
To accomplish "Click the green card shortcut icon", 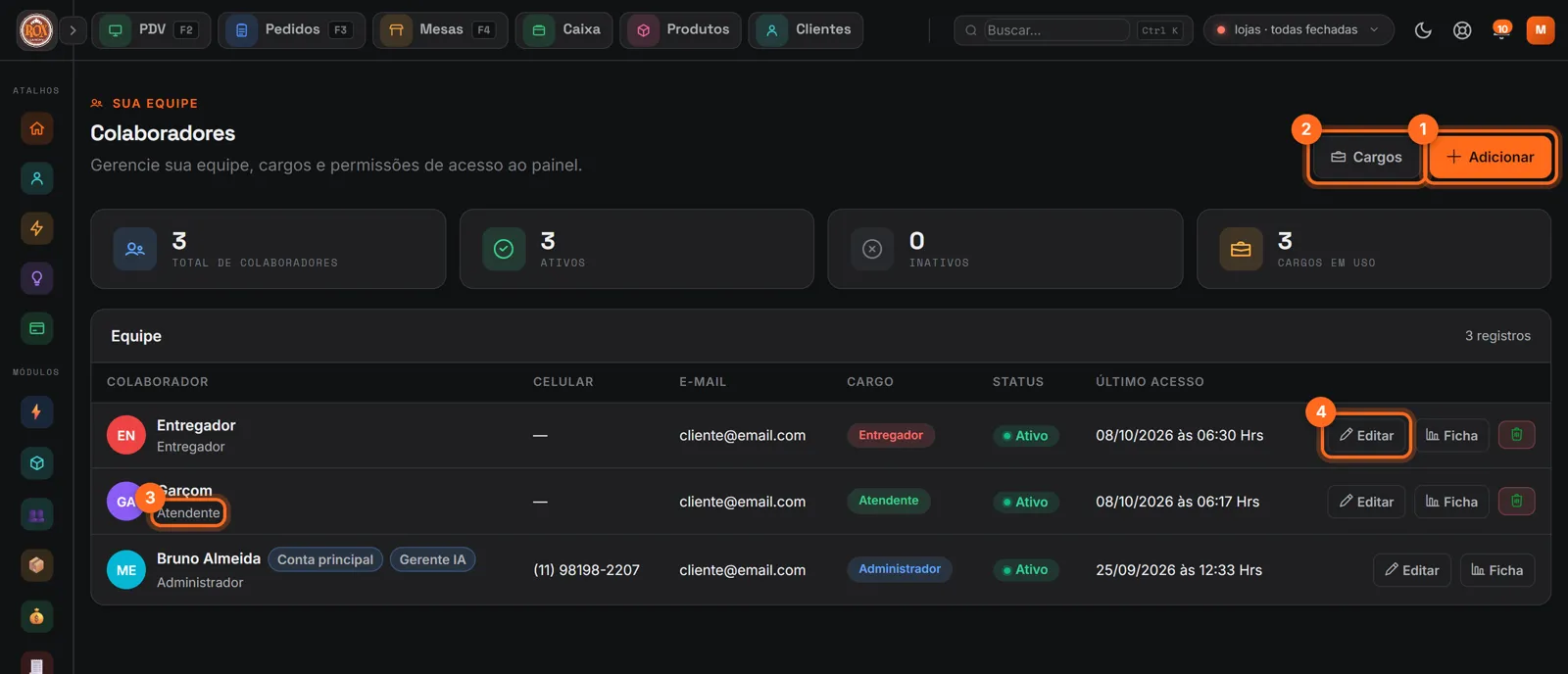I will 37,328.
